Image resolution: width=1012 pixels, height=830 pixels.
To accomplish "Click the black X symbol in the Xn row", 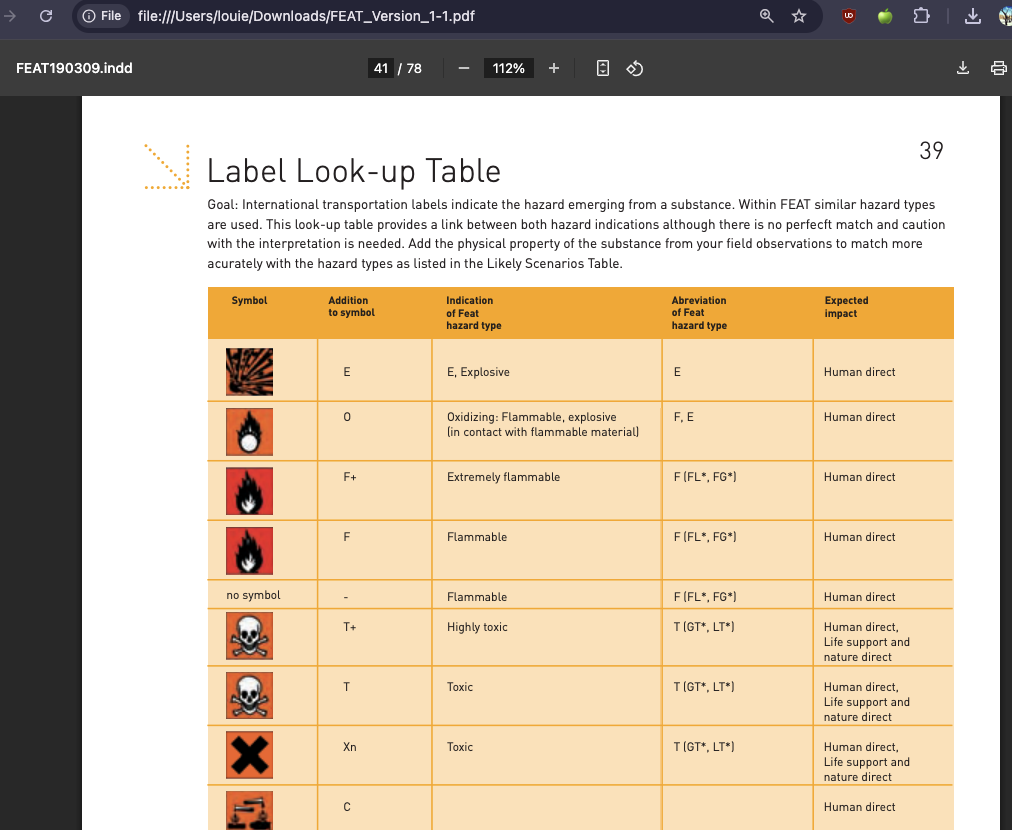I will (249, 756).
